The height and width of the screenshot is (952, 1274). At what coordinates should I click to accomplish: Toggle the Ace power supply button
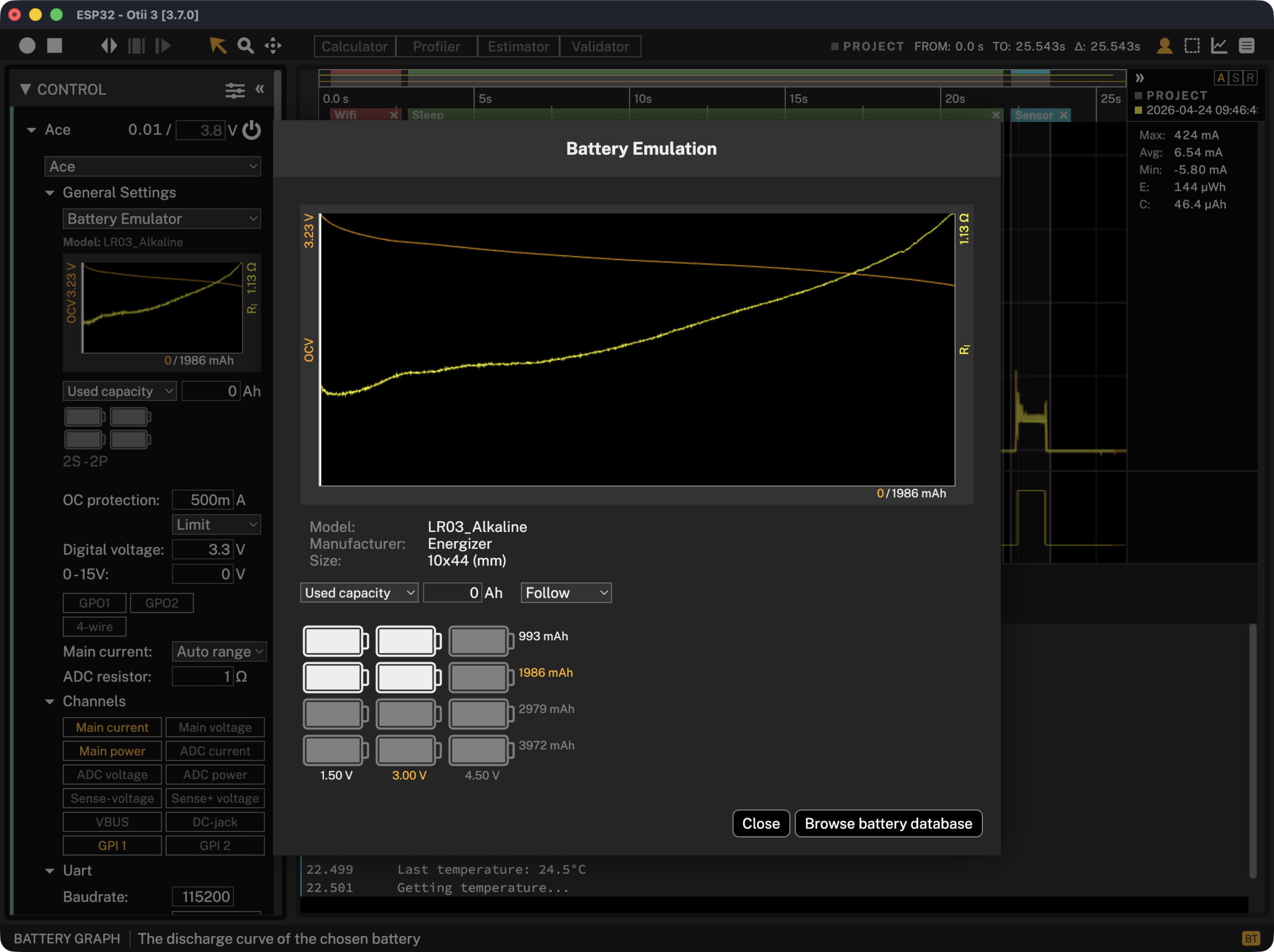[252, 130]
